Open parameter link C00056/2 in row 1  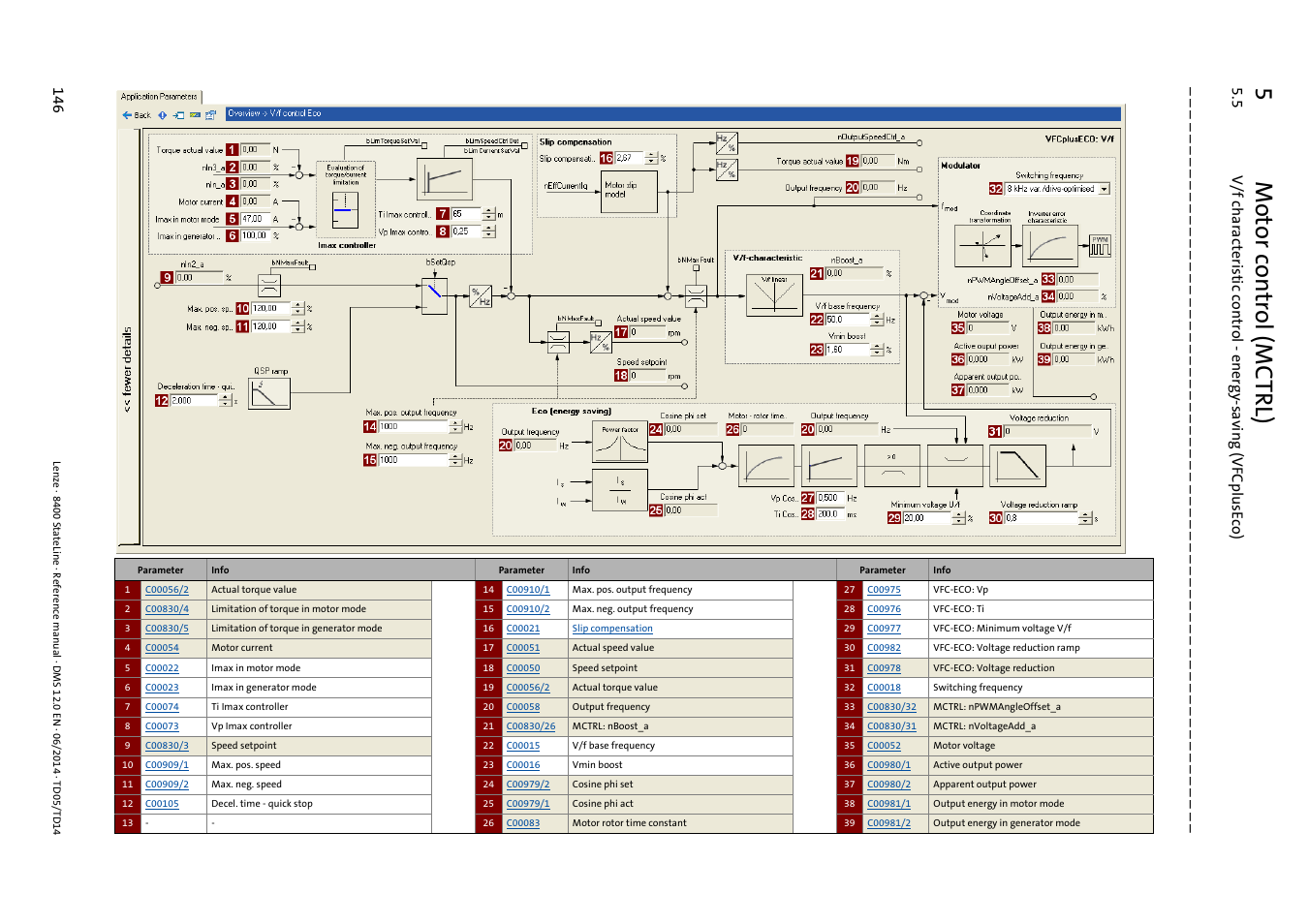pyautogui.click(x=167, y=590)
